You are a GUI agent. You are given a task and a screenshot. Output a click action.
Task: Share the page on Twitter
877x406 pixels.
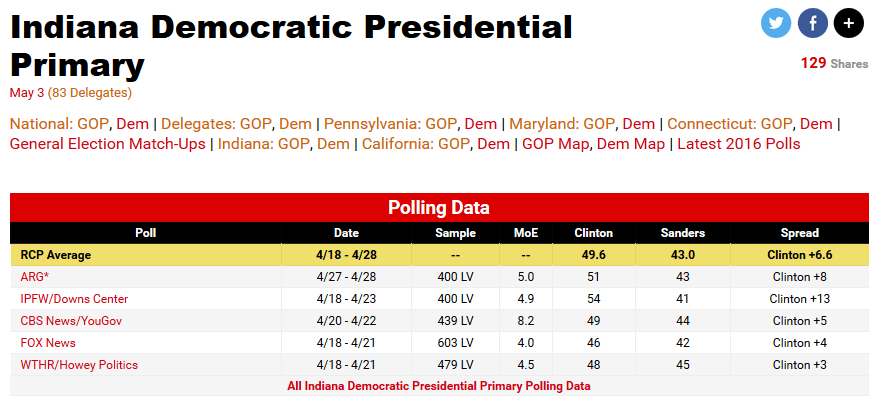776,23
